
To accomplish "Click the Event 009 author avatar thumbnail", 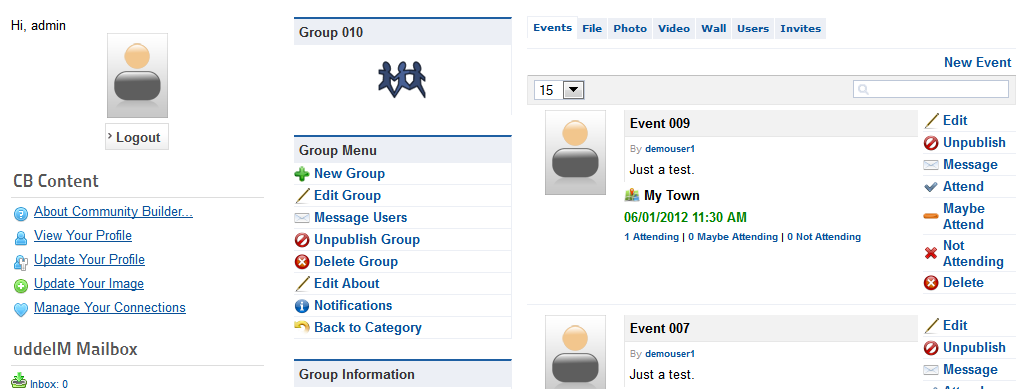I will pos(576,152).
